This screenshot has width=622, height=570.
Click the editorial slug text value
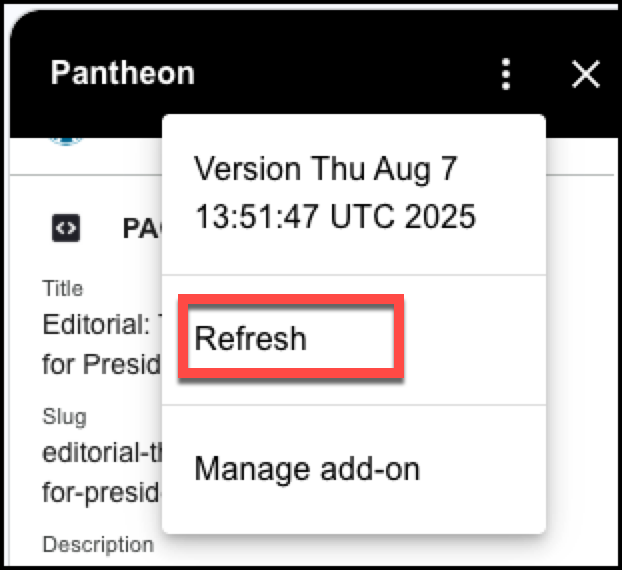[x=100, y=452]
